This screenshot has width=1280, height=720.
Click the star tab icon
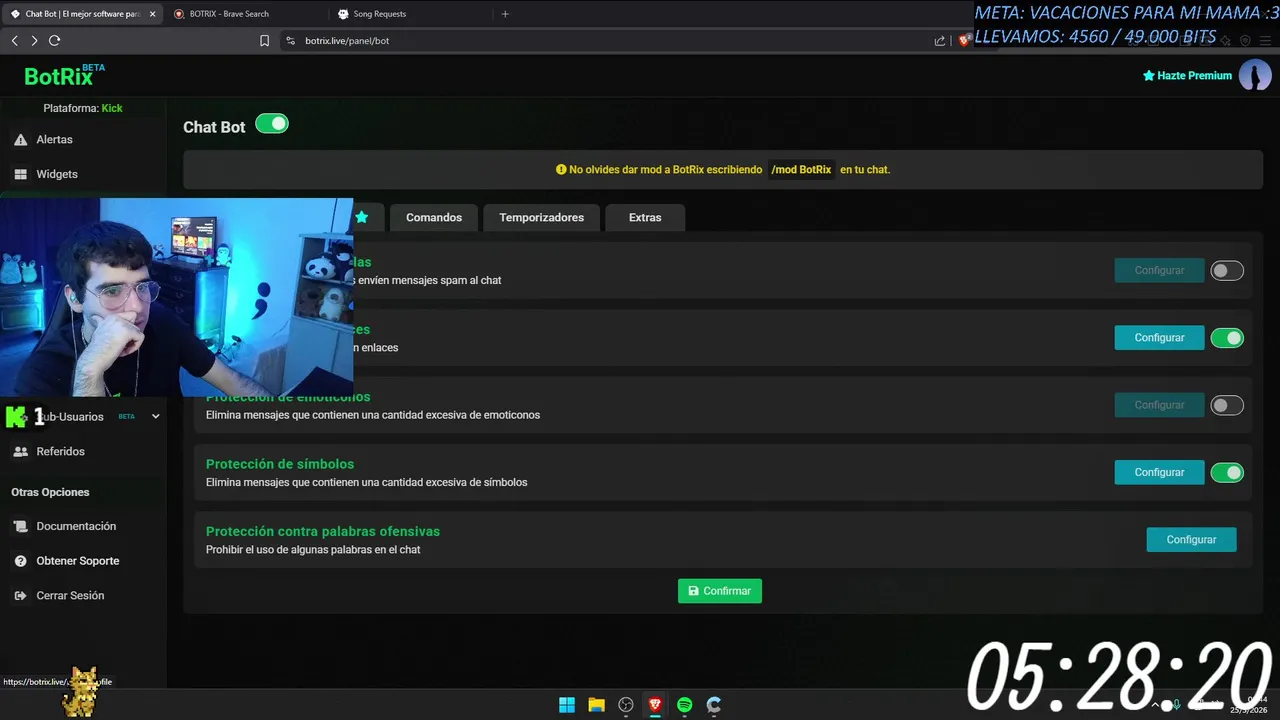pyautogui.click(x=362, y=217)
